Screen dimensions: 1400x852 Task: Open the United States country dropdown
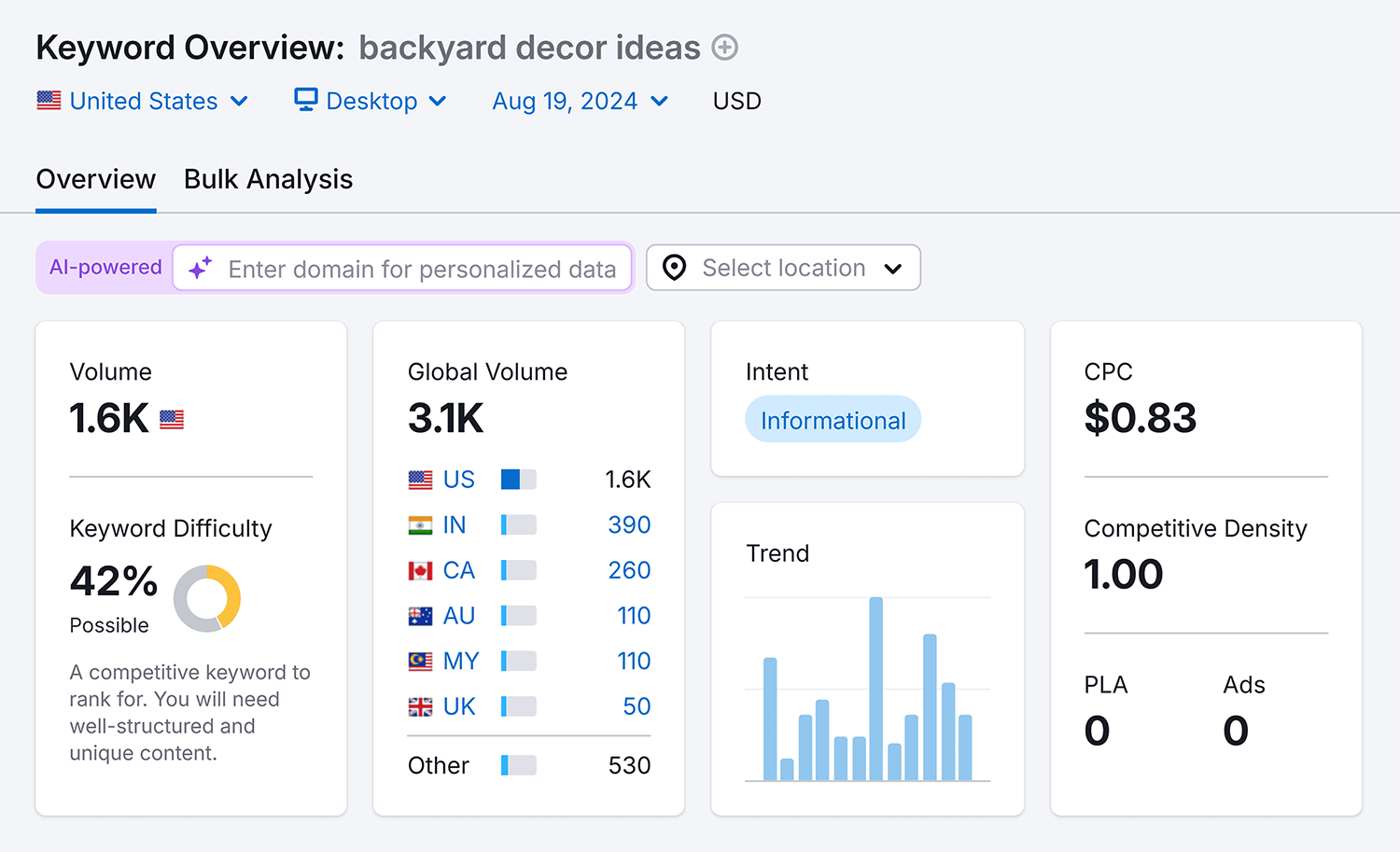(x=143, y=101)
